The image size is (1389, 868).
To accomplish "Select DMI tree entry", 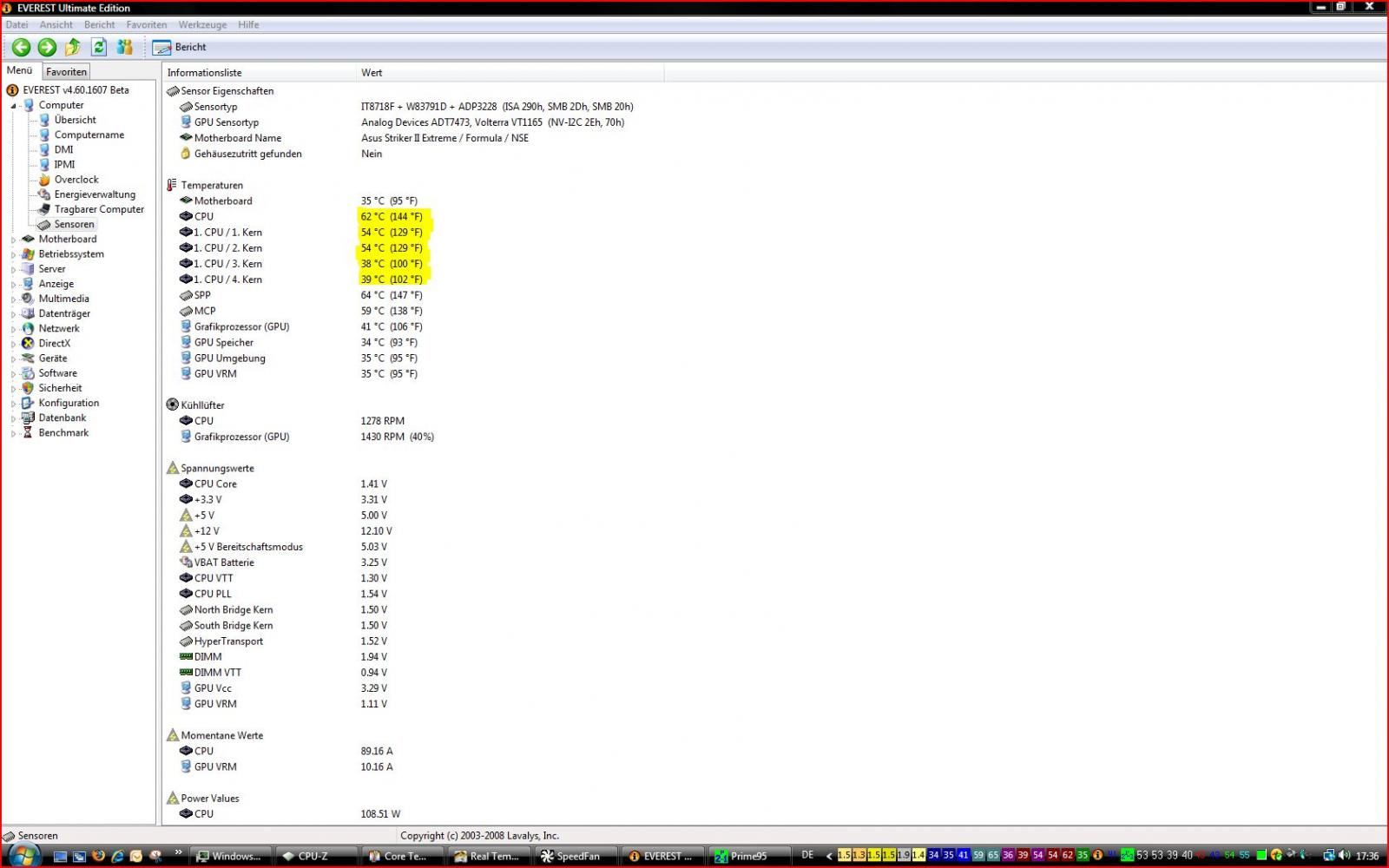I will coord(63,149).
